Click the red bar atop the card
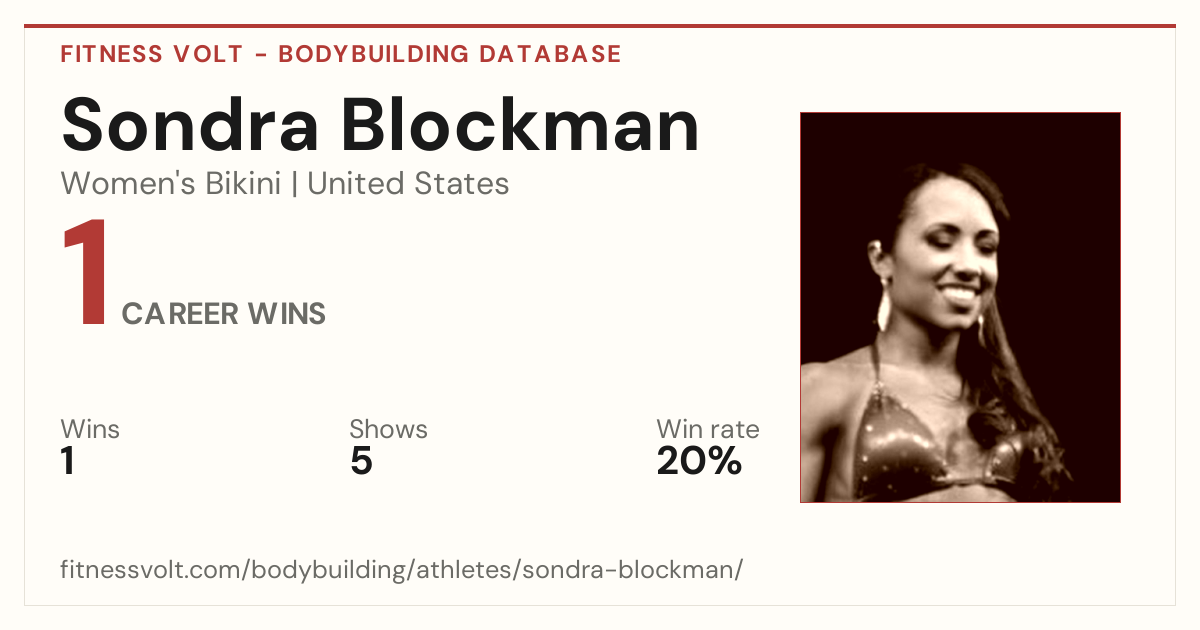The image size is (1200, 630). (600, 26)
